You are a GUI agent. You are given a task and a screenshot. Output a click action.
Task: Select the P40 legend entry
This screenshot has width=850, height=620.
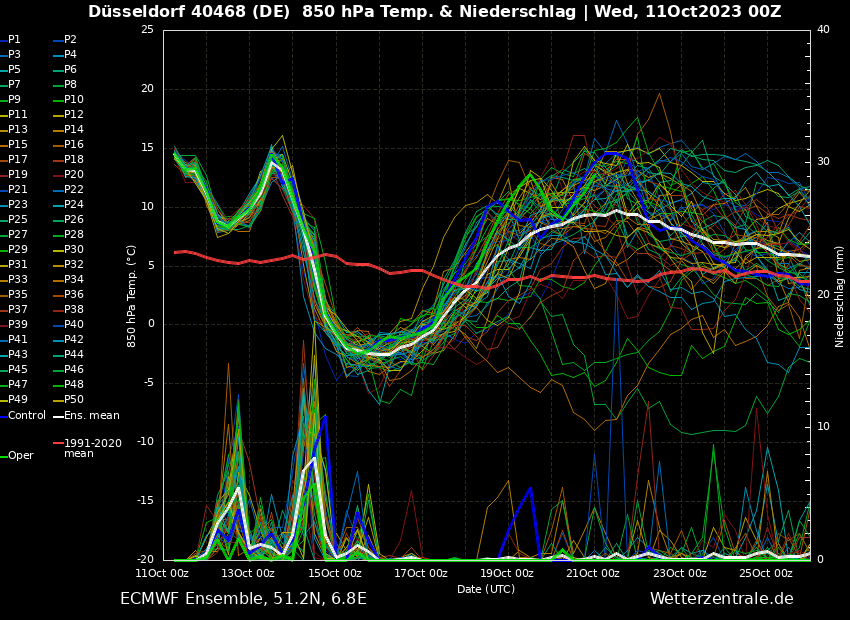point(73,324)
